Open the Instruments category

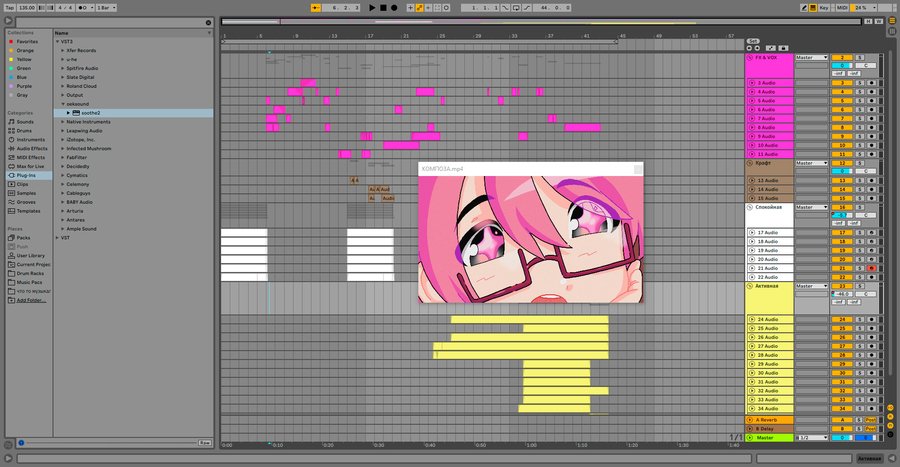tap(30, 139)
